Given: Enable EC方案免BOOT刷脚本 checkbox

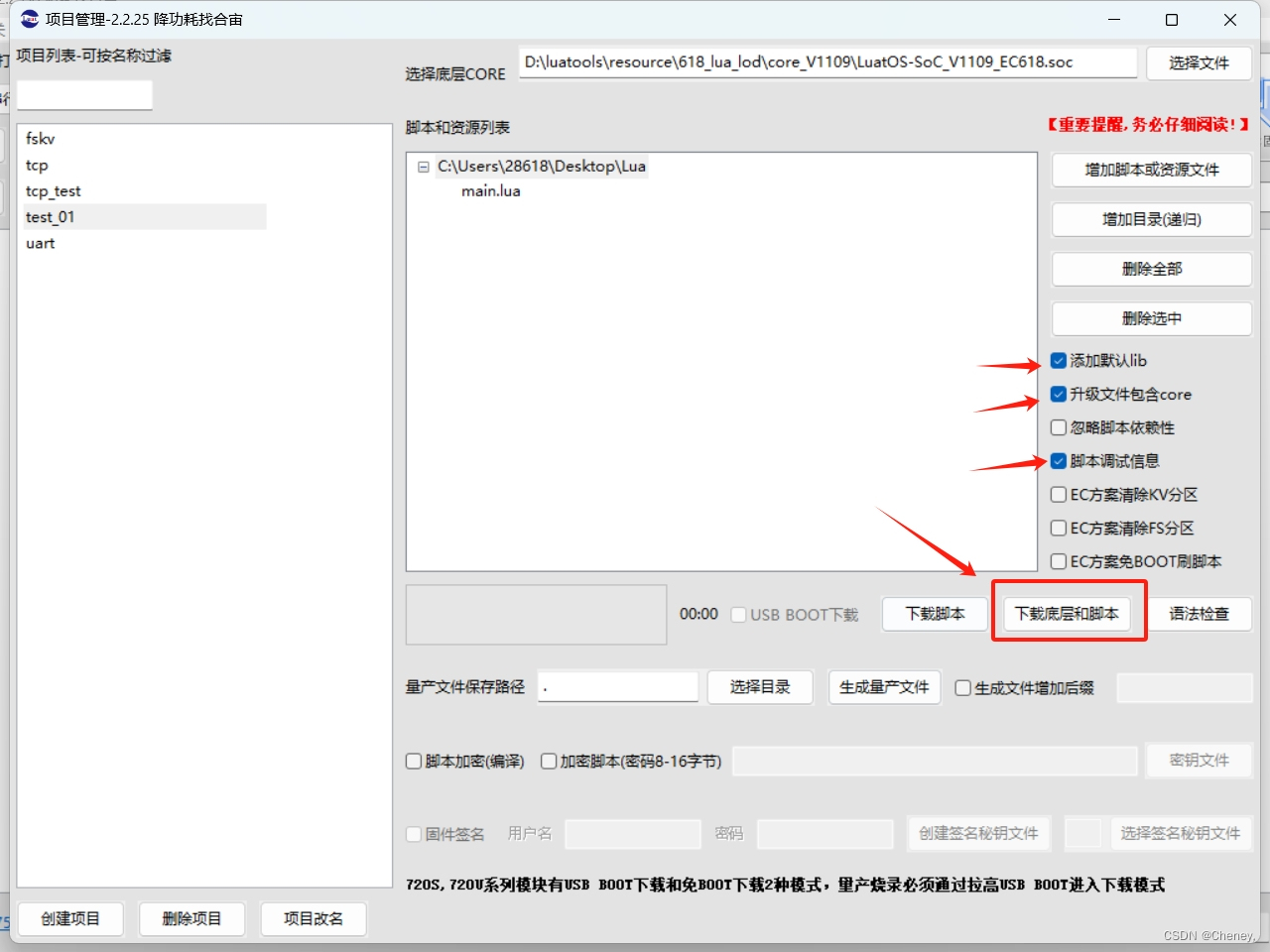Looking at the screenshot, I should pos(1059,562).
